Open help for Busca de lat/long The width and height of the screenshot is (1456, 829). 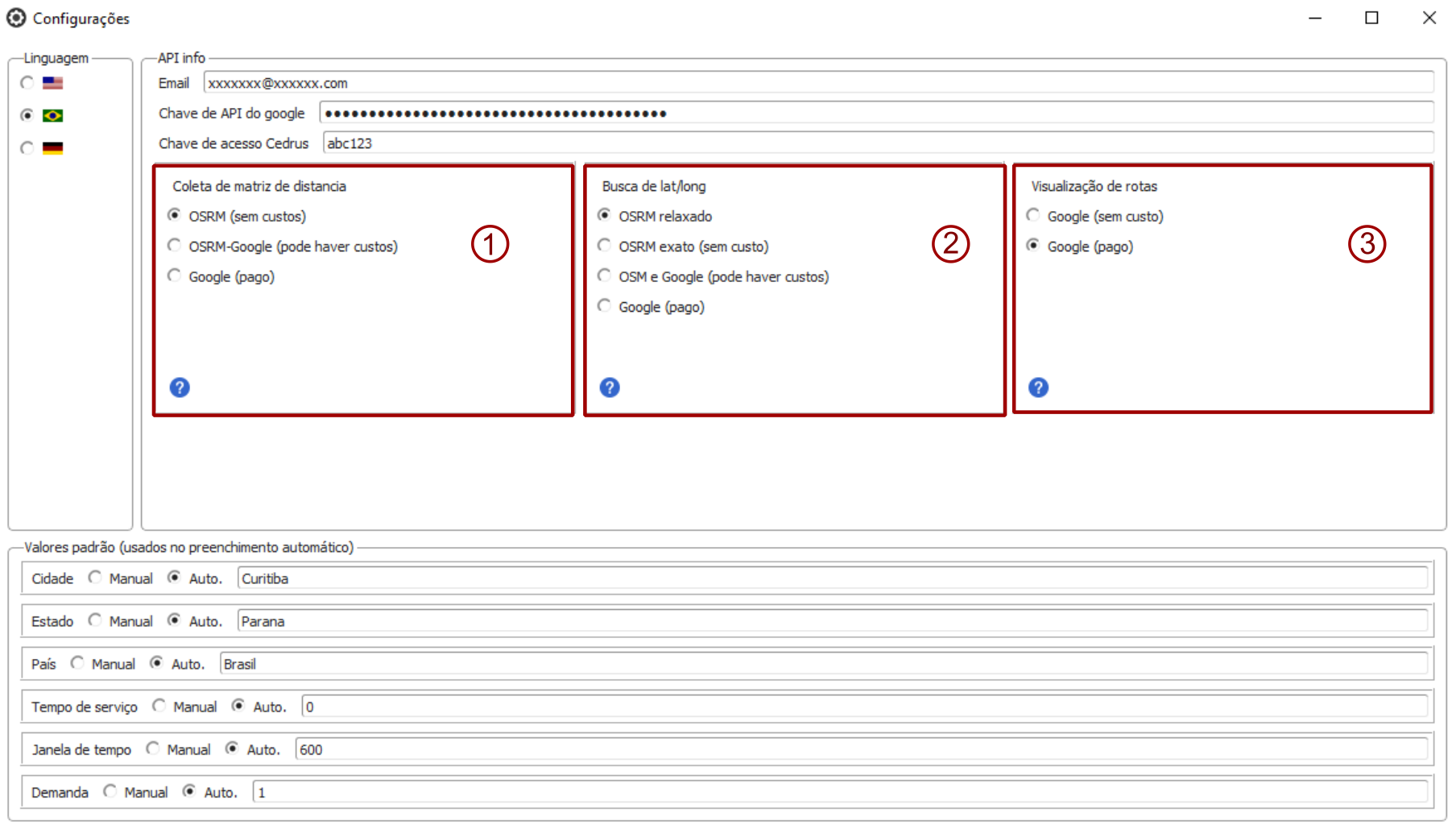[610, 388]
